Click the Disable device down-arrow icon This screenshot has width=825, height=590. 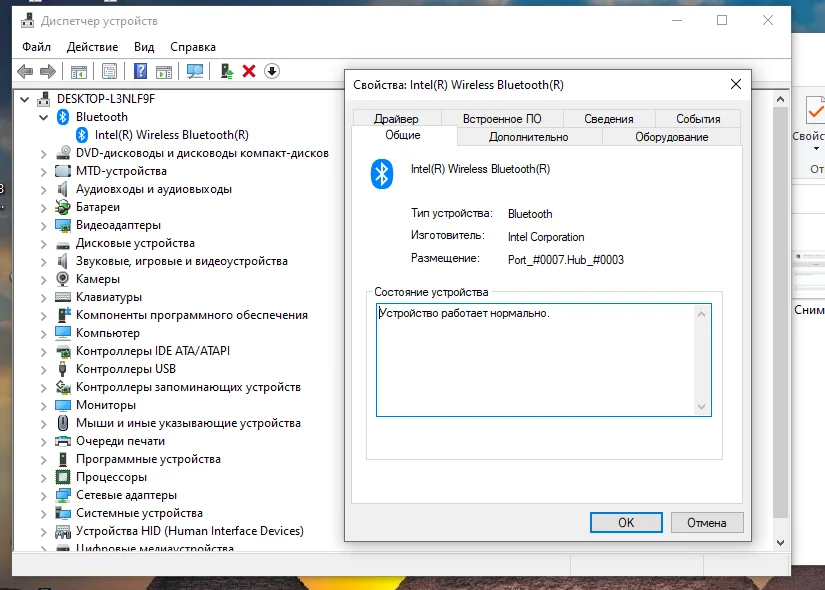[x=272, y=71]
